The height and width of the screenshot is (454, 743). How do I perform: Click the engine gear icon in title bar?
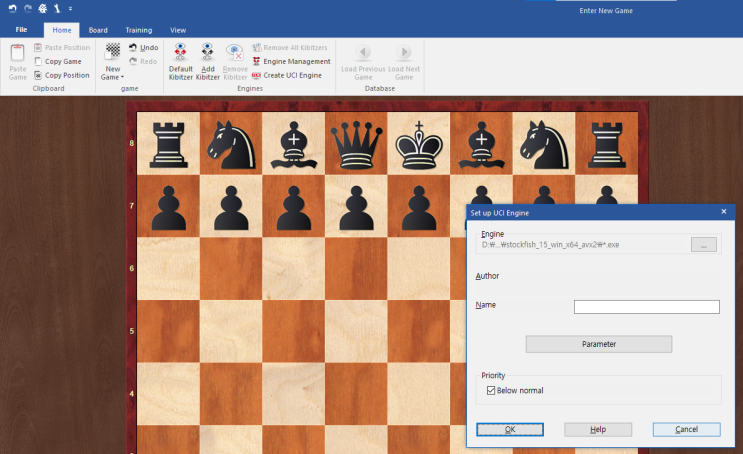[43, 8]
